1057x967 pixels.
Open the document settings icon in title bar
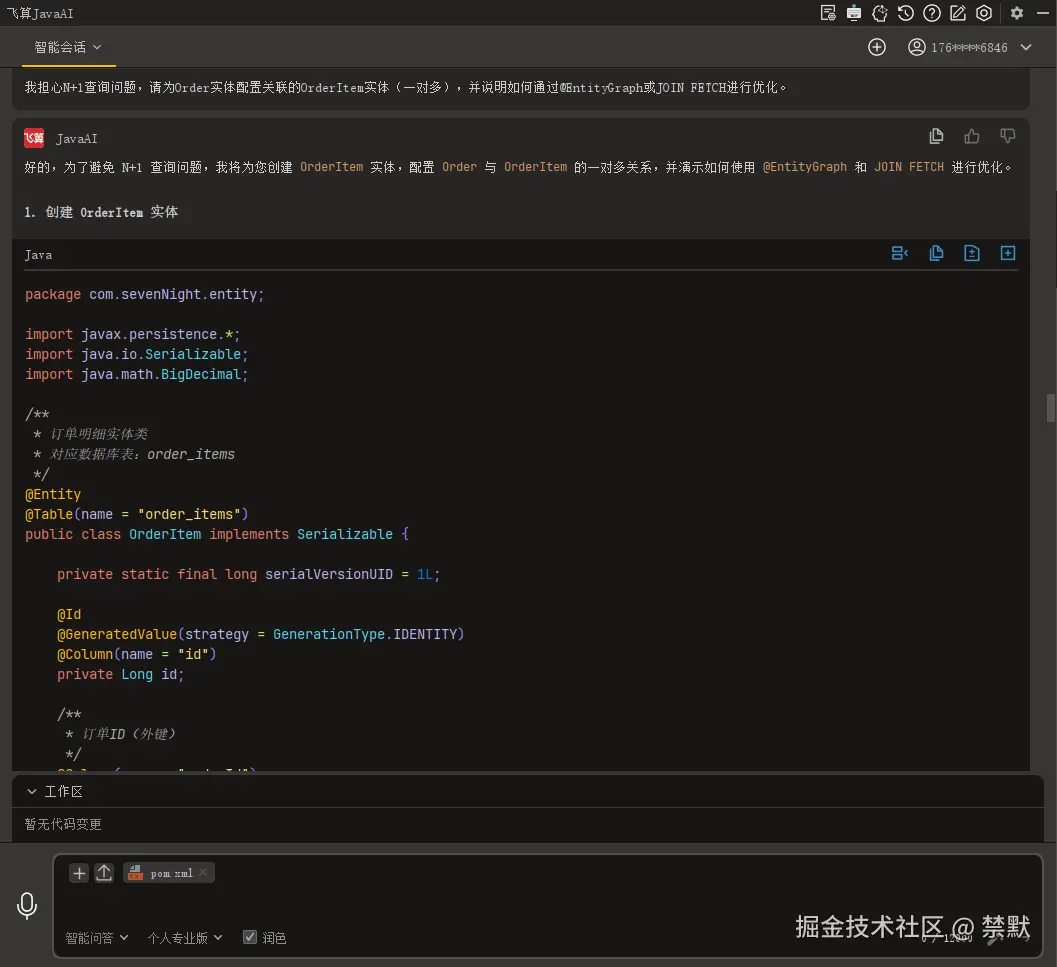pos(828,13)
